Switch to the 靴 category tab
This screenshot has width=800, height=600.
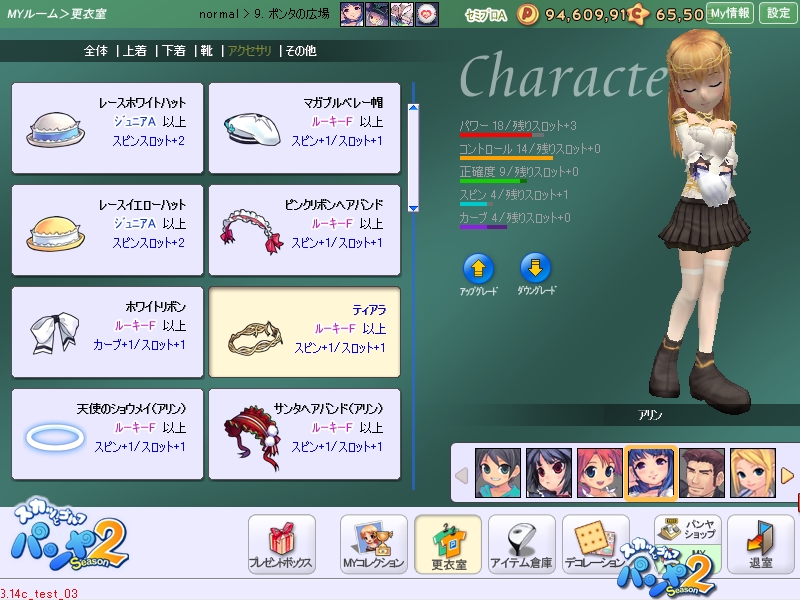[x=208, y=50]
